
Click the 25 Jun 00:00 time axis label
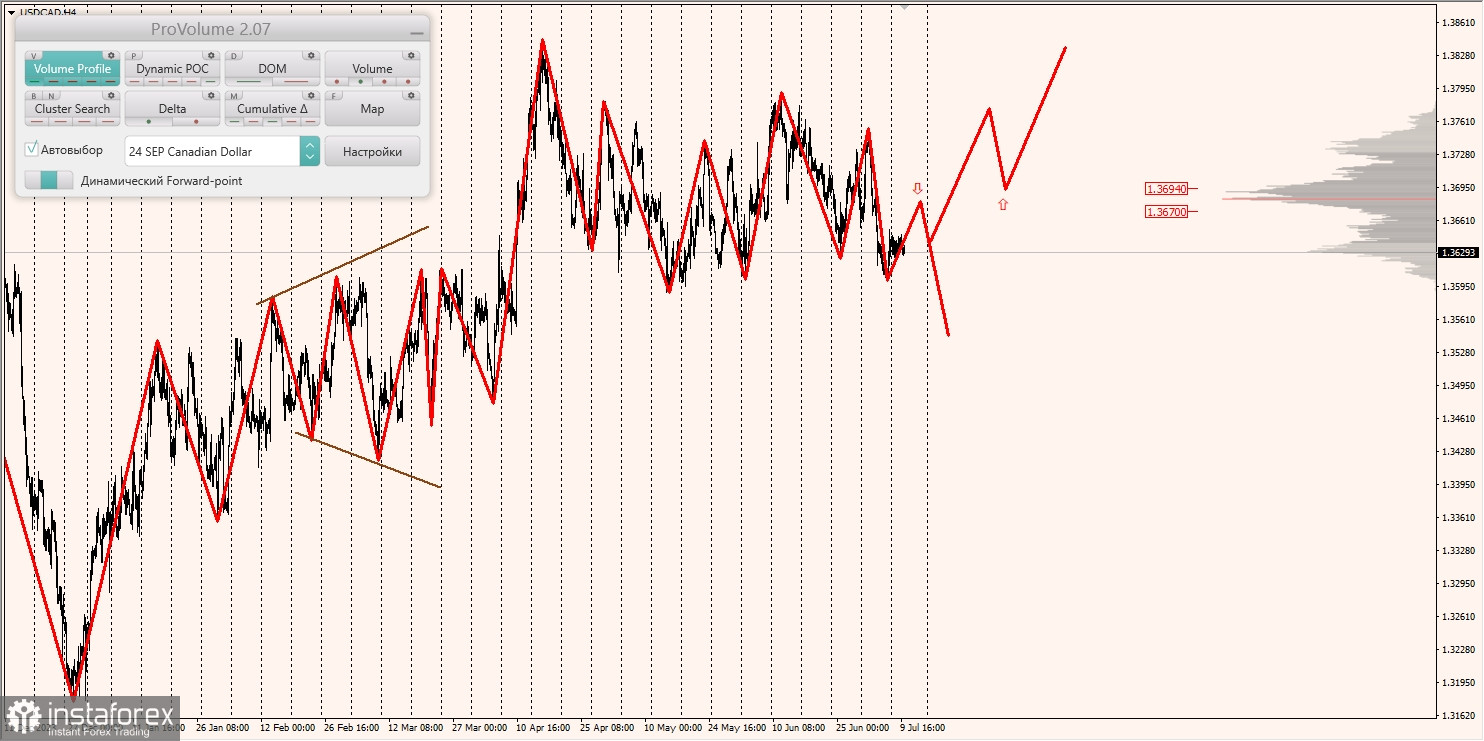point(862,728)
